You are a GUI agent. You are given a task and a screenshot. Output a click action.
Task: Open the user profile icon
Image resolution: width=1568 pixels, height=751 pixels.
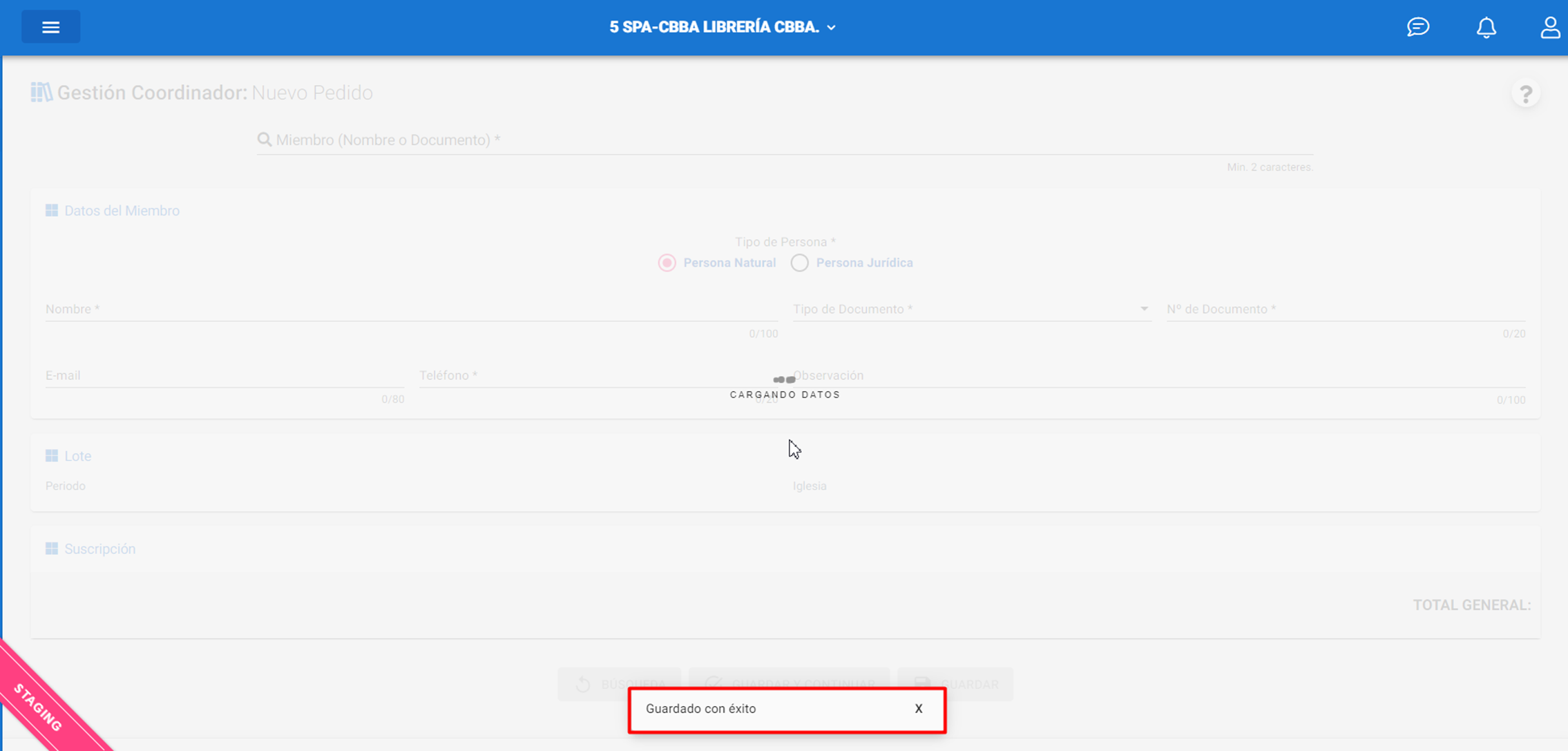pos(1551,28)
